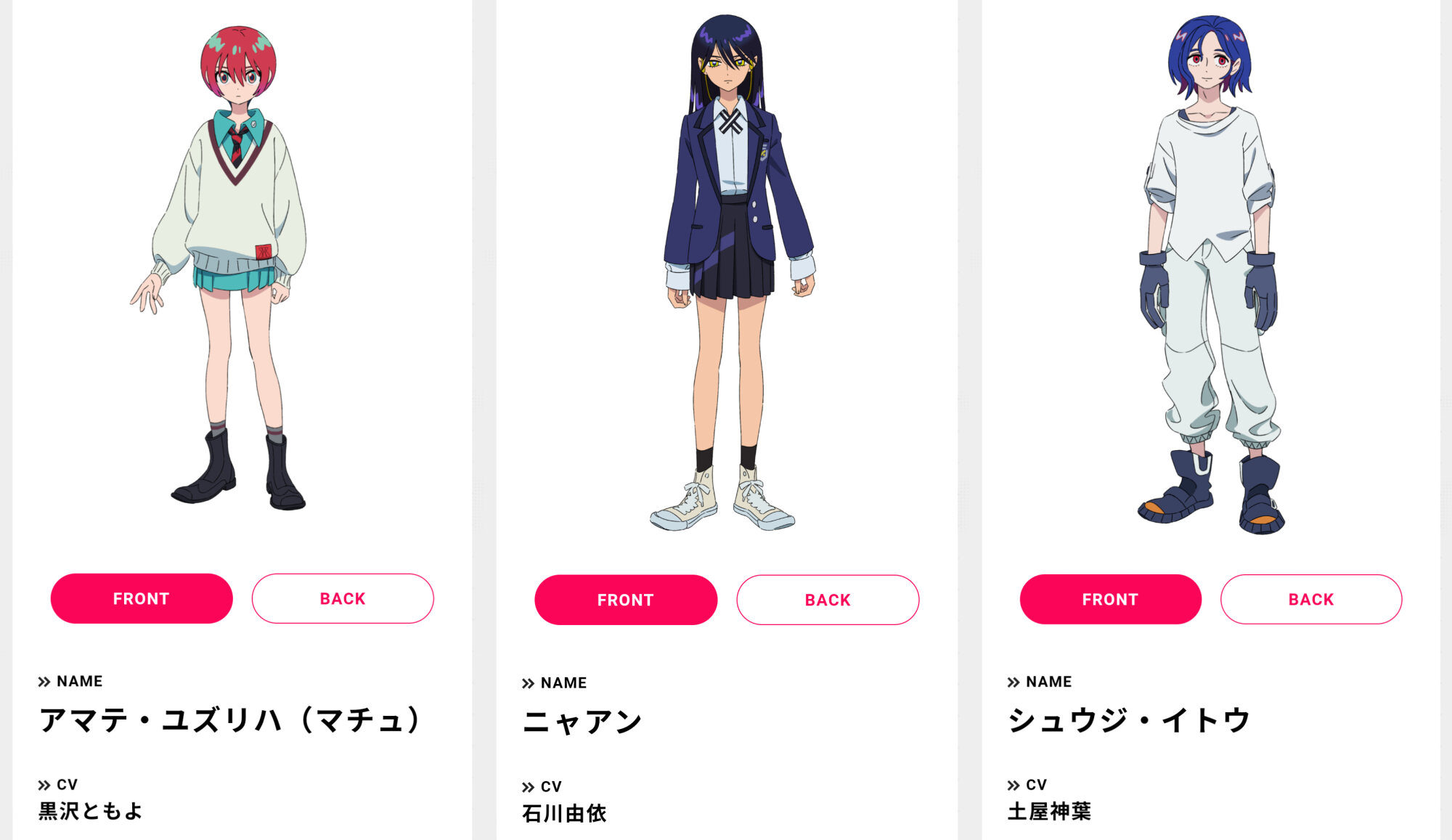Switch Amate Yuzuriha to BACK view
Viewport: 1452px width, 840px height.
(x=343, y=599)
